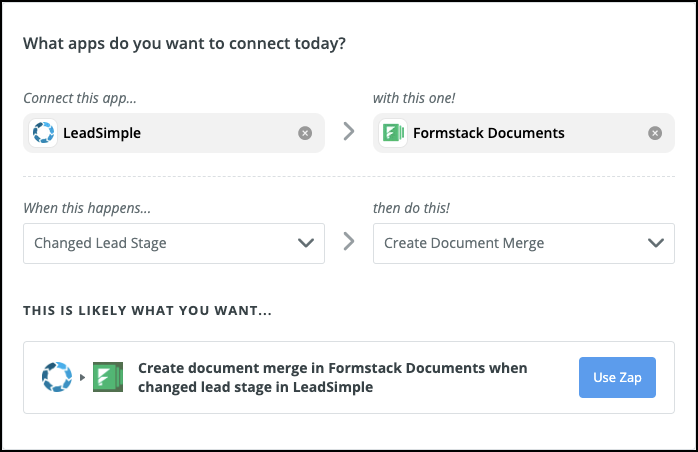This screenshot has height=452, width=698.
Task: Click the Formstack Documents logo in the app field
Action: pos(393,133)
